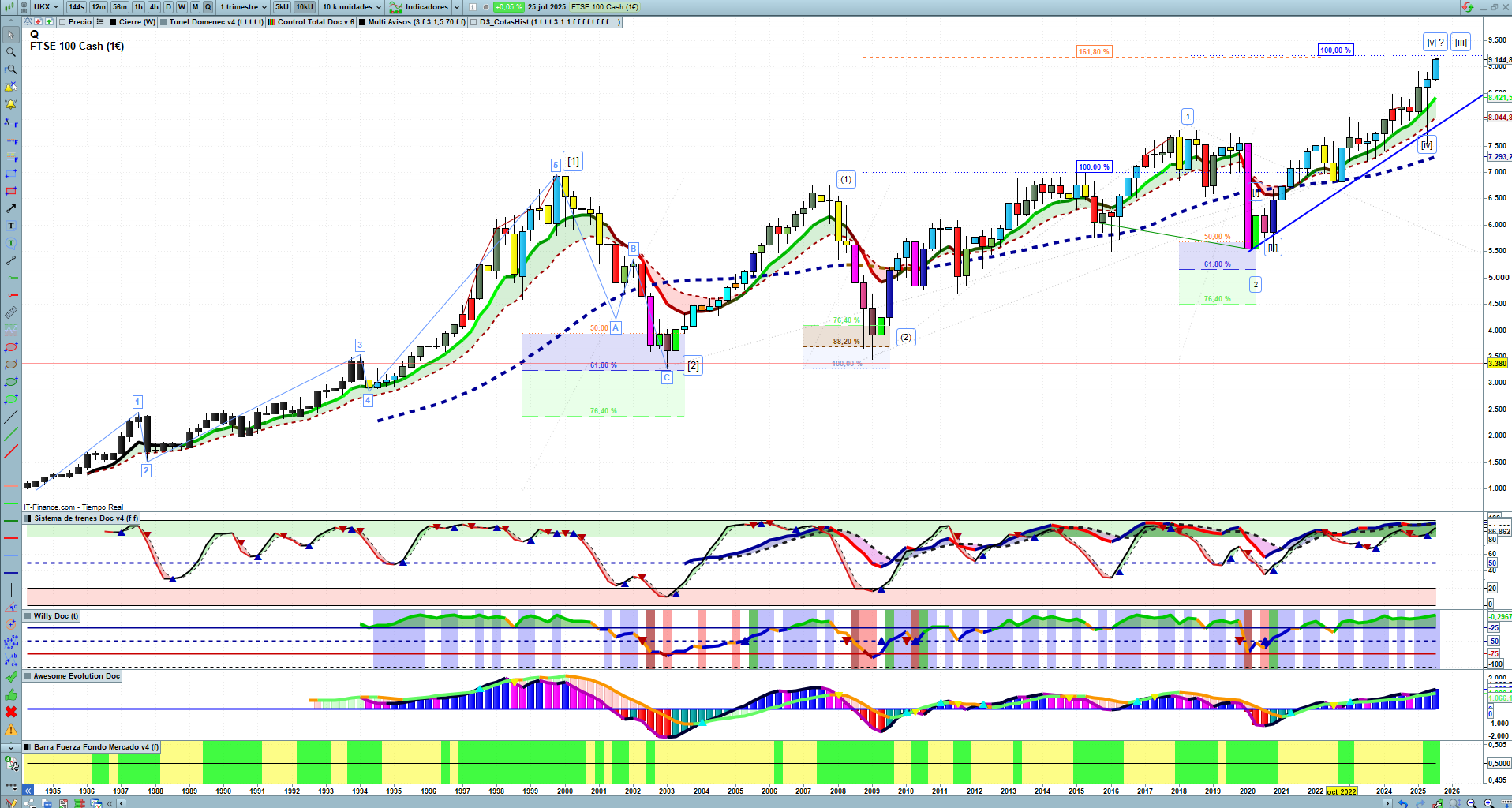Select the M monthly timeframe button

(x=196, y=7)
